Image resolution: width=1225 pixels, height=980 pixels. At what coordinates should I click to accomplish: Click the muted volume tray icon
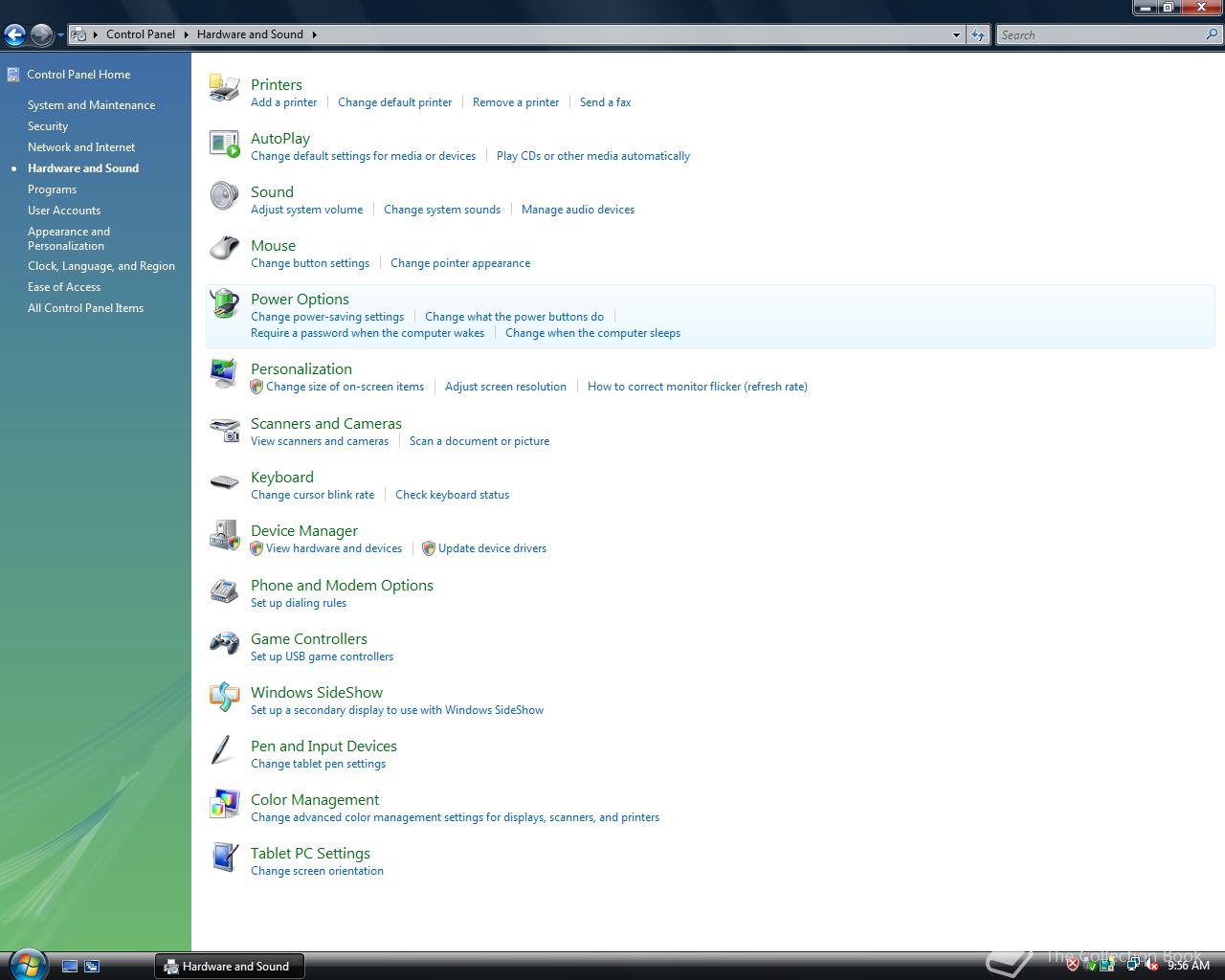pyautogui.click(x=1151, y=966)
